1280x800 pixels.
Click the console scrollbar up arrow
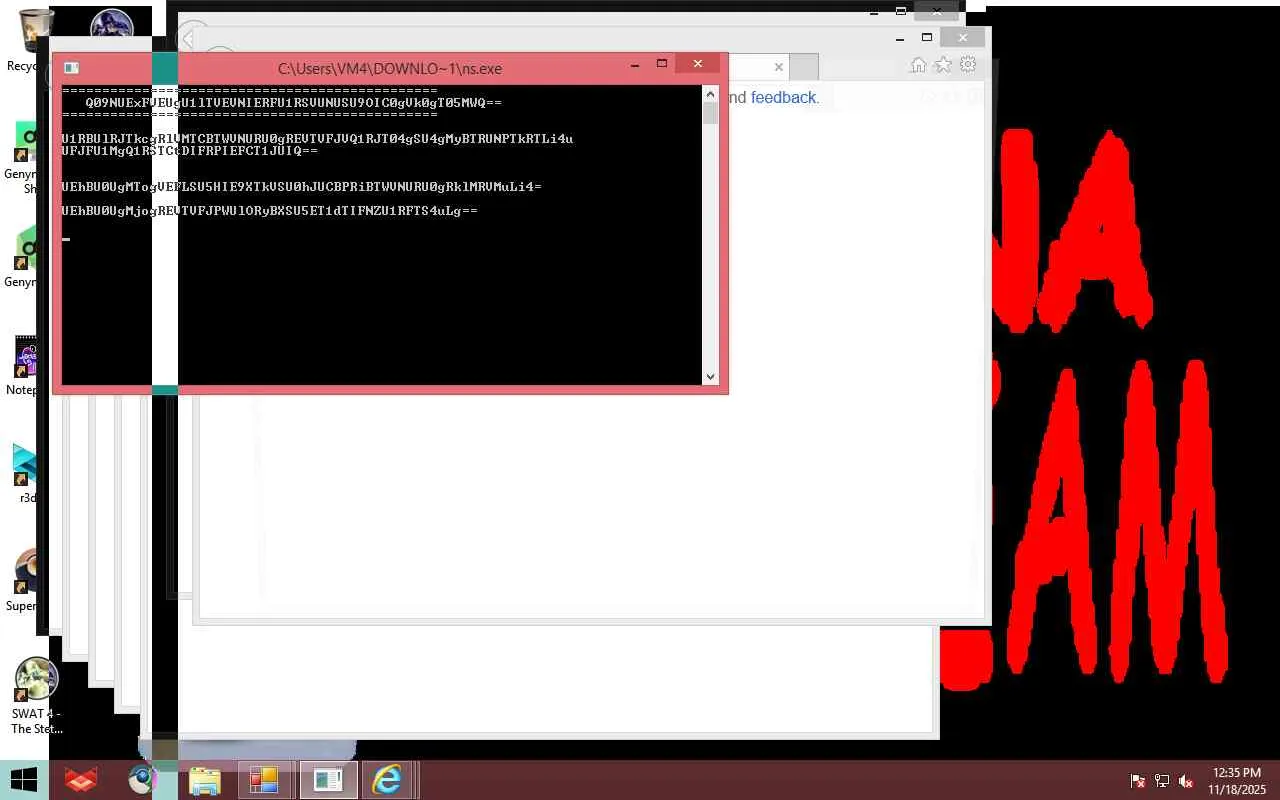click(x=711, y=94)
